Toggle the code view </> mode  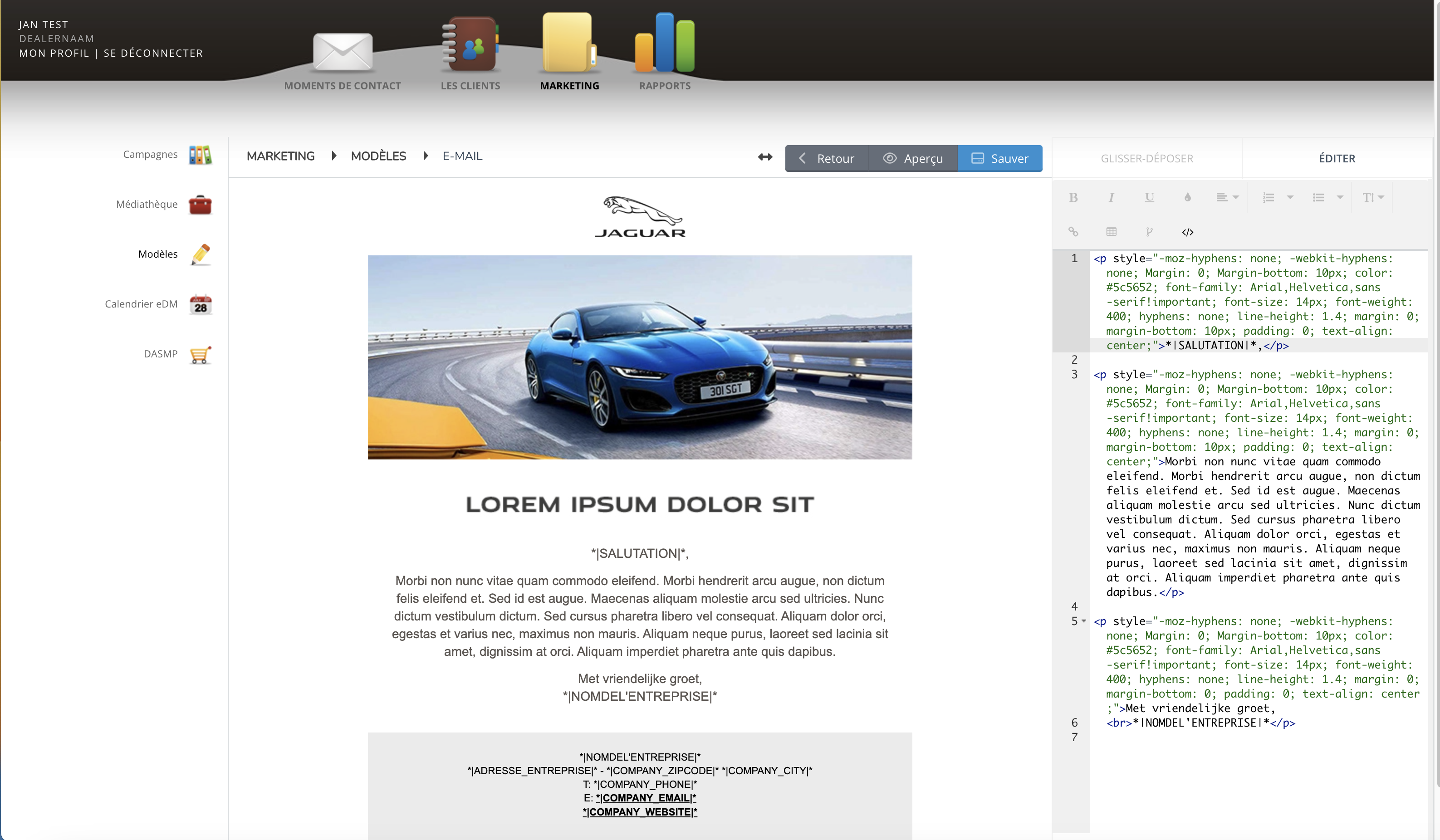(1189, 232)
